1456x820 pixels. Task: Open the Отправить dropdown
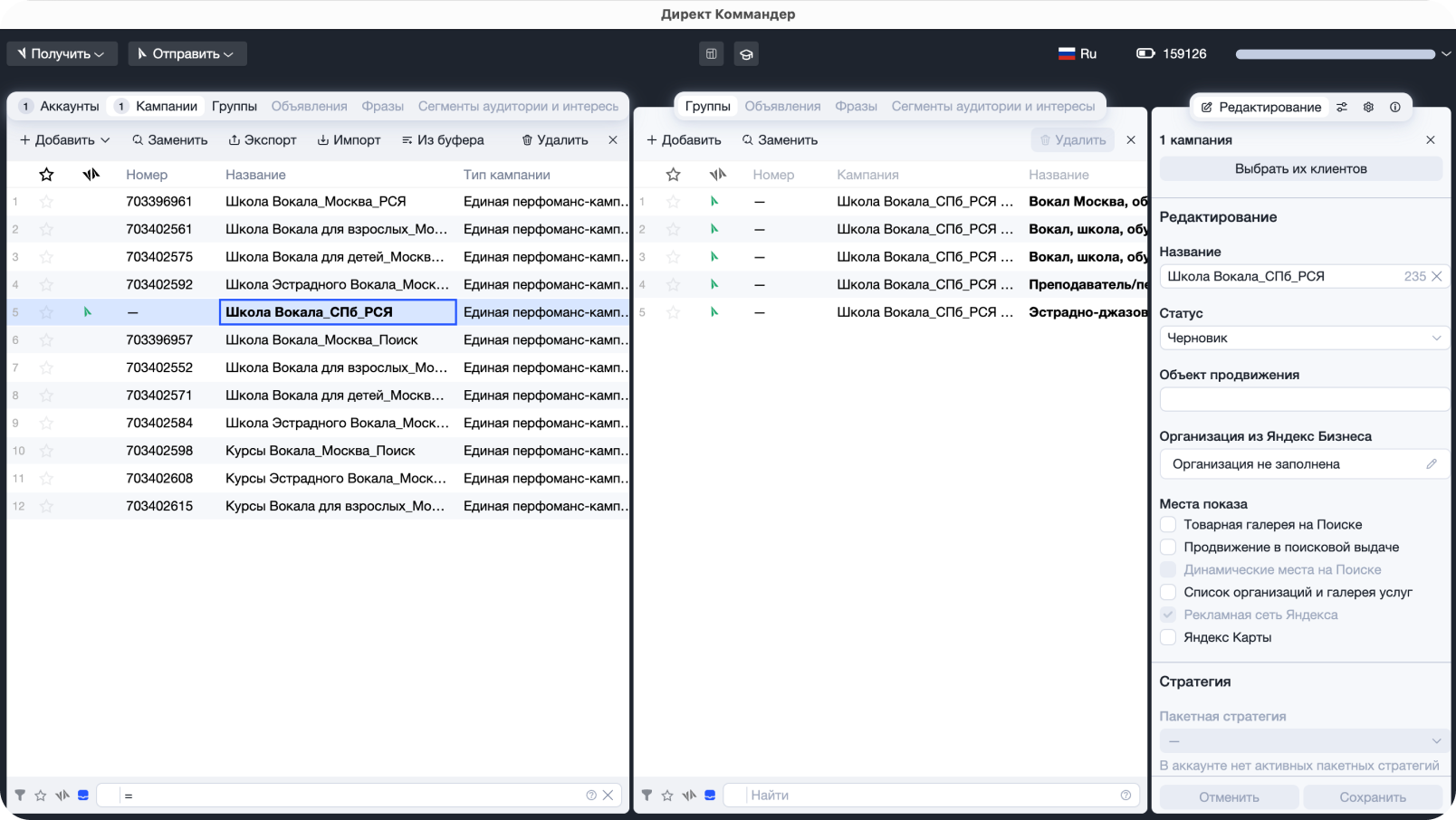coord(187,54)
